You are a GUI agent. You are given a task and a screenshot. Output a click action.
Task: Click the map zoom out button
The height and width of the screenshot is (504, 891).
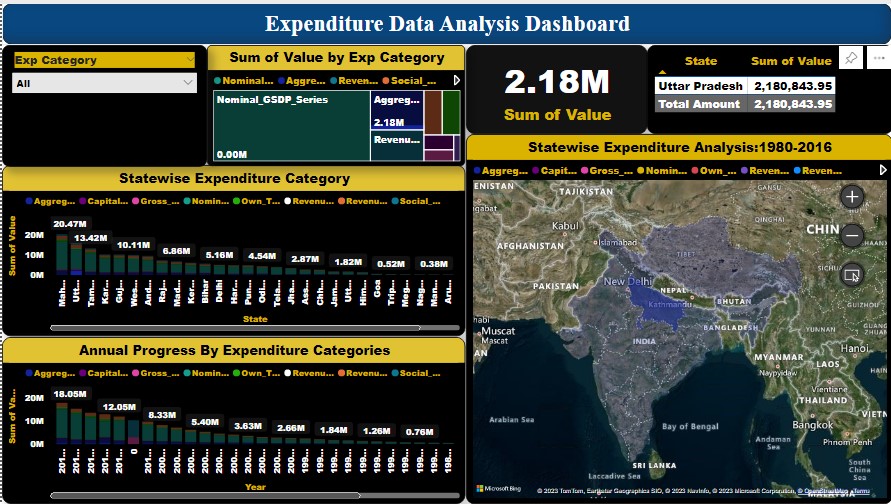852,236
